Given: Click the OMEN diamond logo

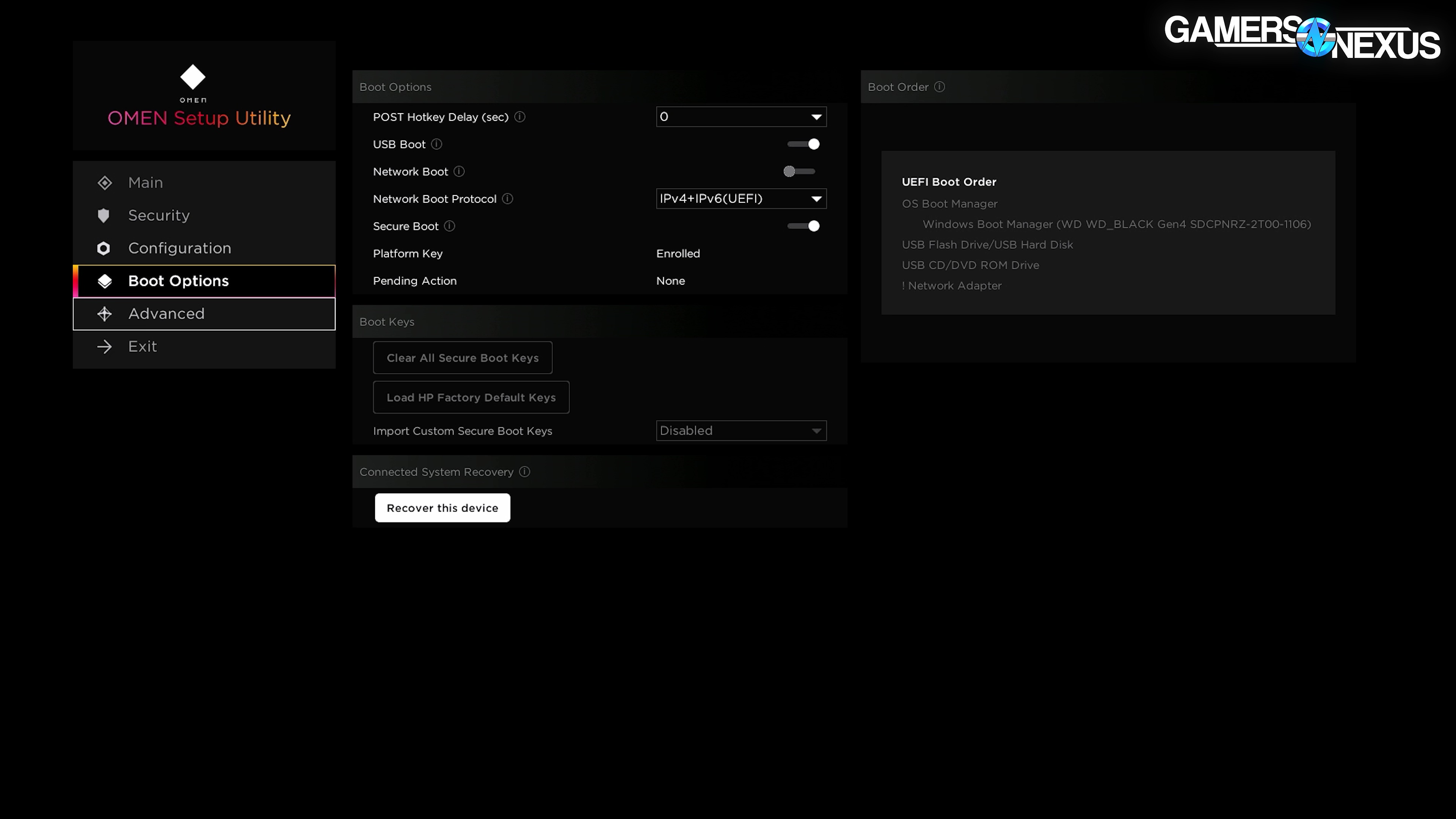Looking at the screenshot, I should 193,77.
